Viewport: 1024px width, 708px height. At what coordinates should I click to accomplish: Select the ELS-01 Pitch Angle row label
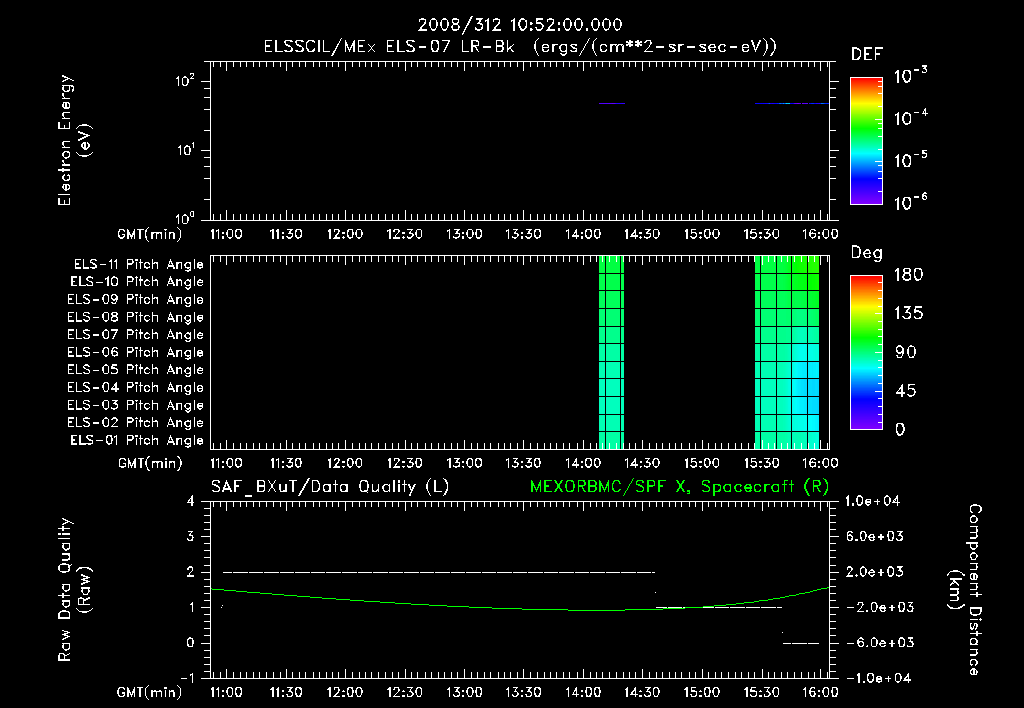[137, 440]
